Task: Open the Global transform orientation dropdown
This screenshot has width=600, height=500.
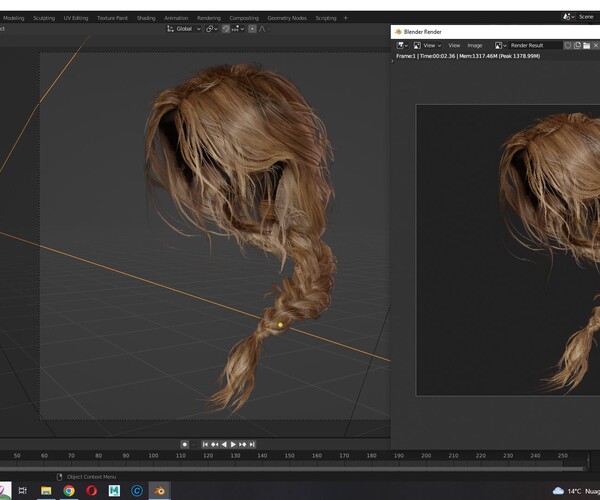Action: click(184, 29)
